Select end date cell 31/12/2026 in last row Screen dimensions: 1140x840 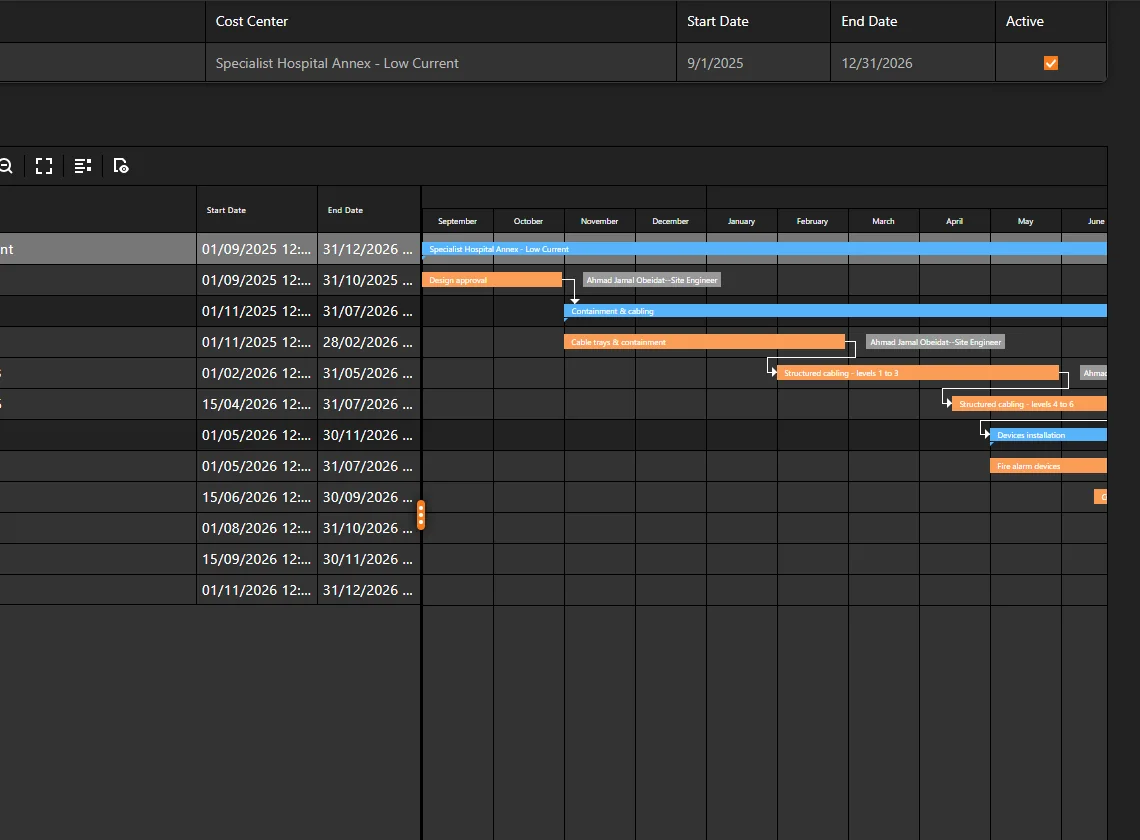coord(369,590)
